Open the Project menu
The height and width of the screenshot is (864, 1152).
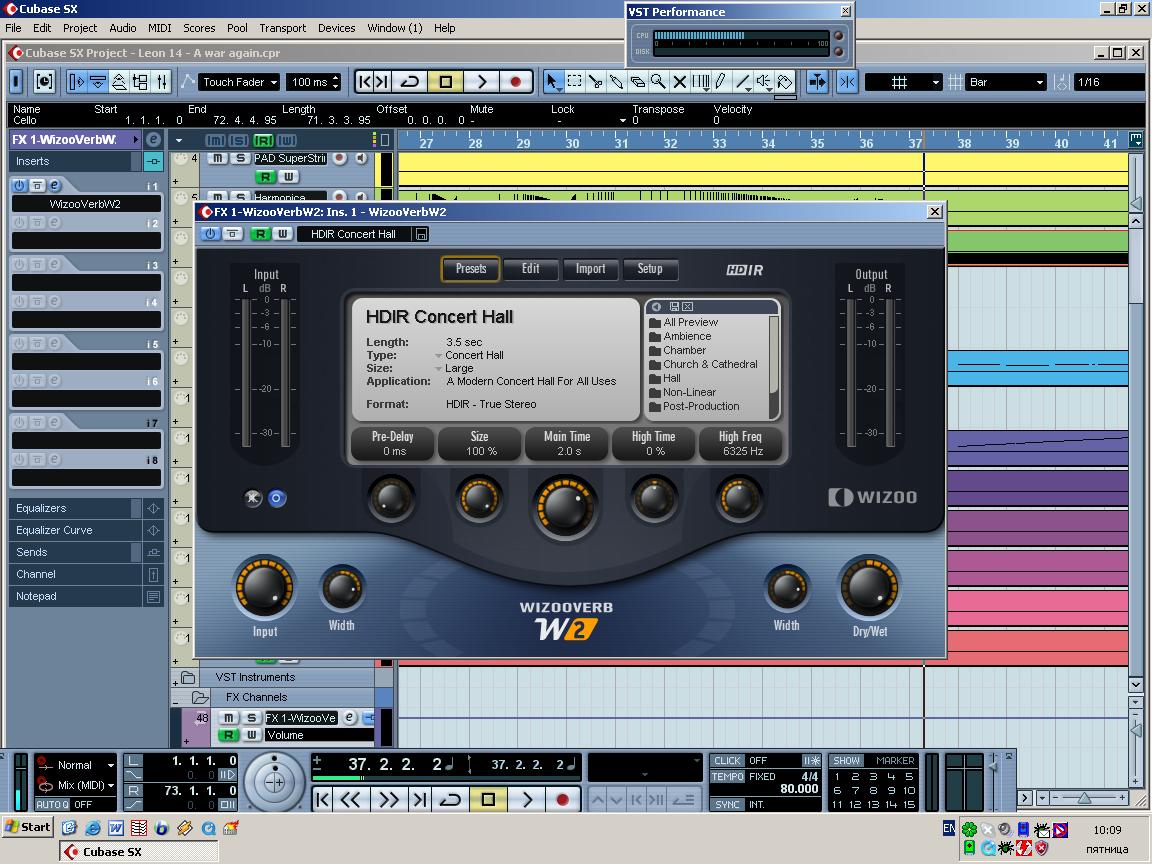click(x=80, y=28)
